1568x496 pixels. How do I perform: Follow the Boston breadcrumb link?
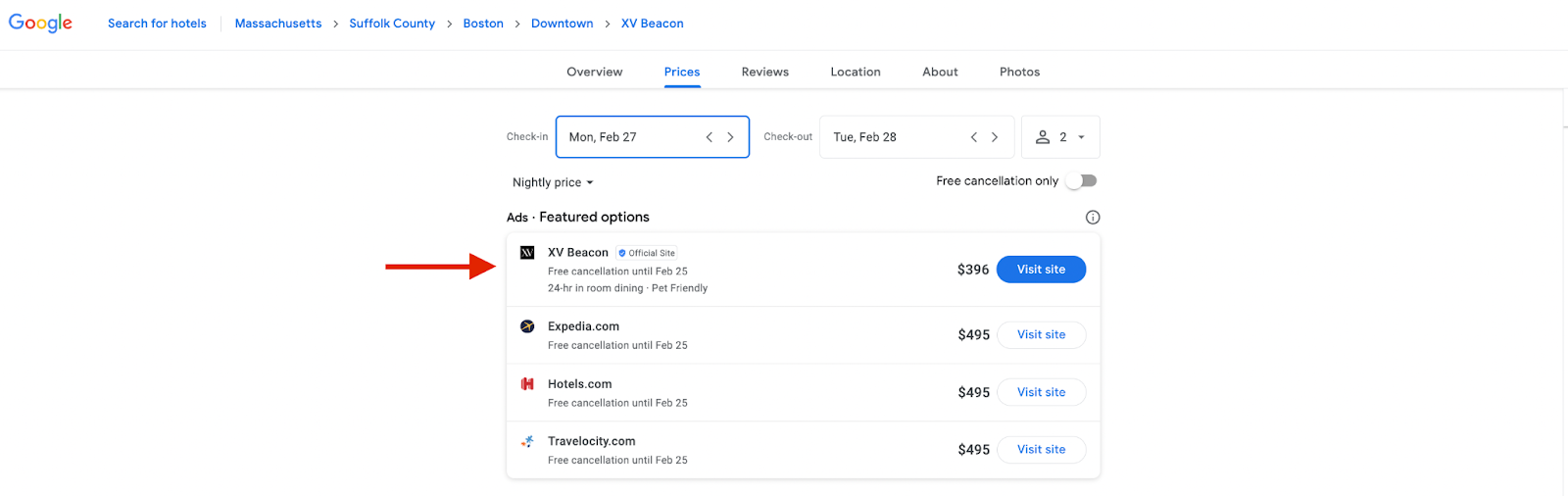tap(483, 24)
